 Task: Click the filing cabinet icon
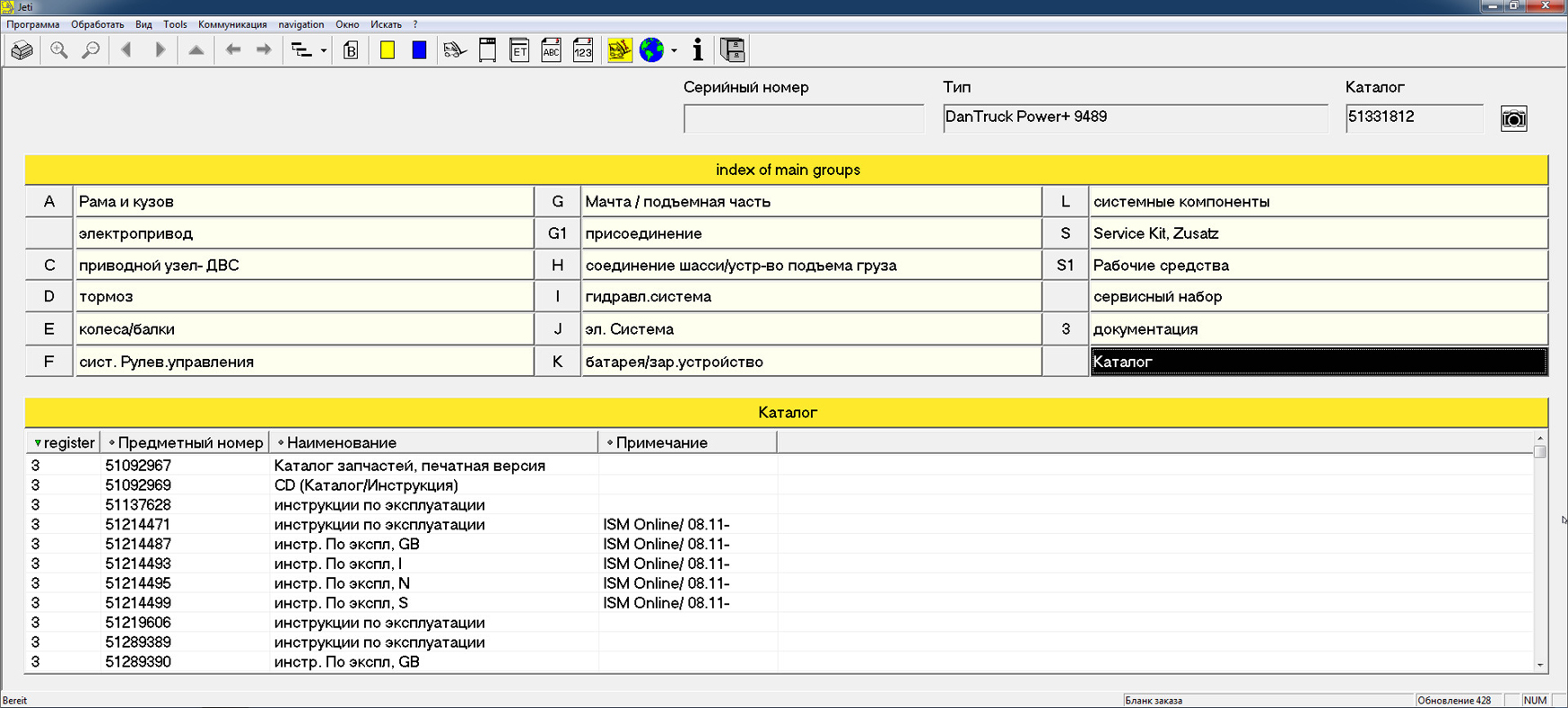[x=733, y=50]
